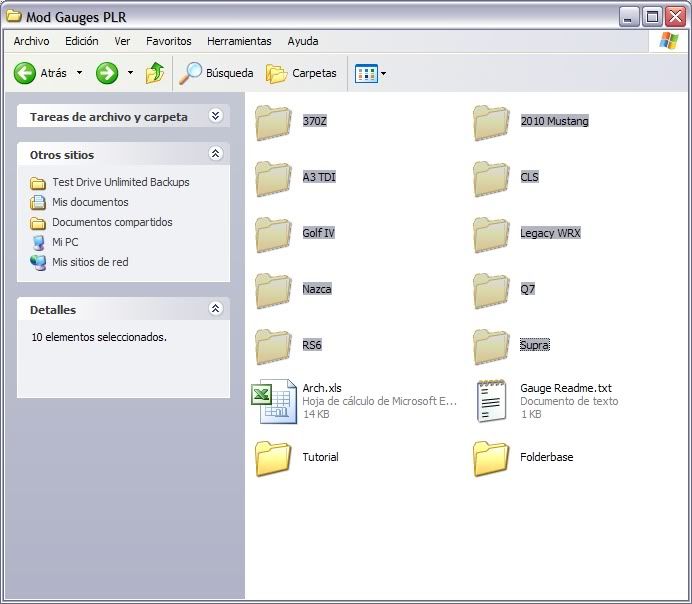Open Mis documentos link
This screenshot has height=604, width=692.
click(x=90, y=202)
